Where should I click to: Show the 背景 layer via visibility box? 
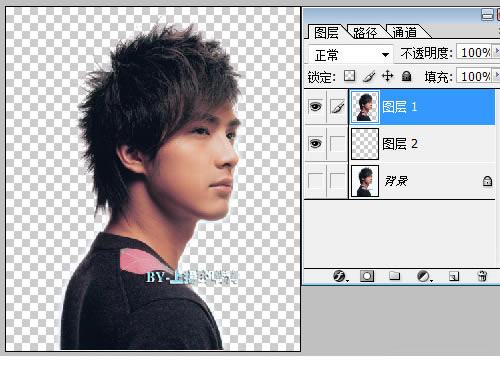[315, 181]
